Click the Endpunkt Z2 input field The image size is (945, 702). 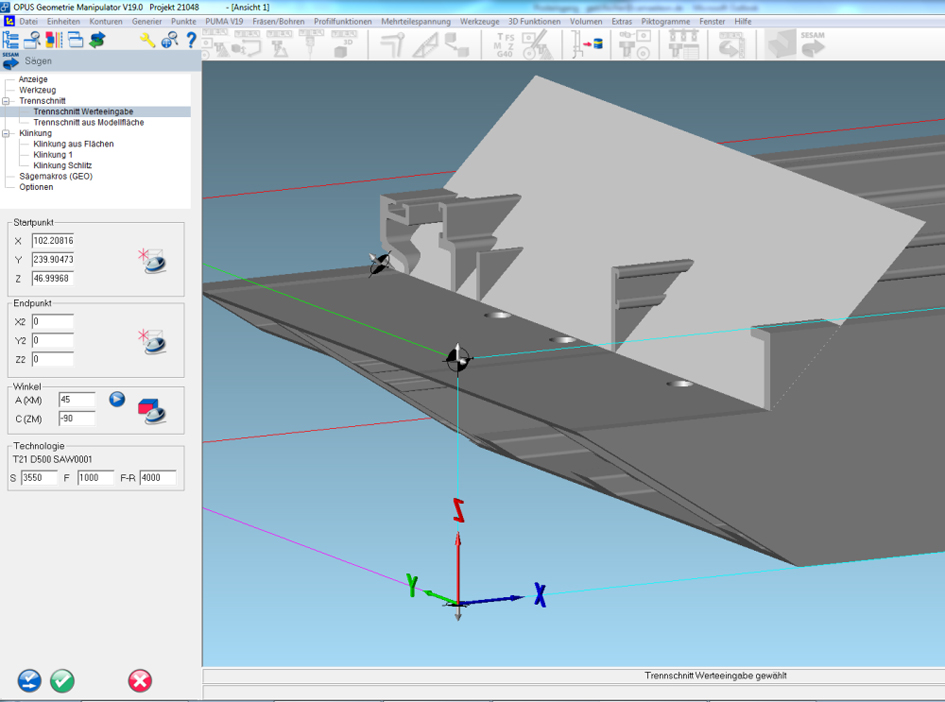(53, 359)
